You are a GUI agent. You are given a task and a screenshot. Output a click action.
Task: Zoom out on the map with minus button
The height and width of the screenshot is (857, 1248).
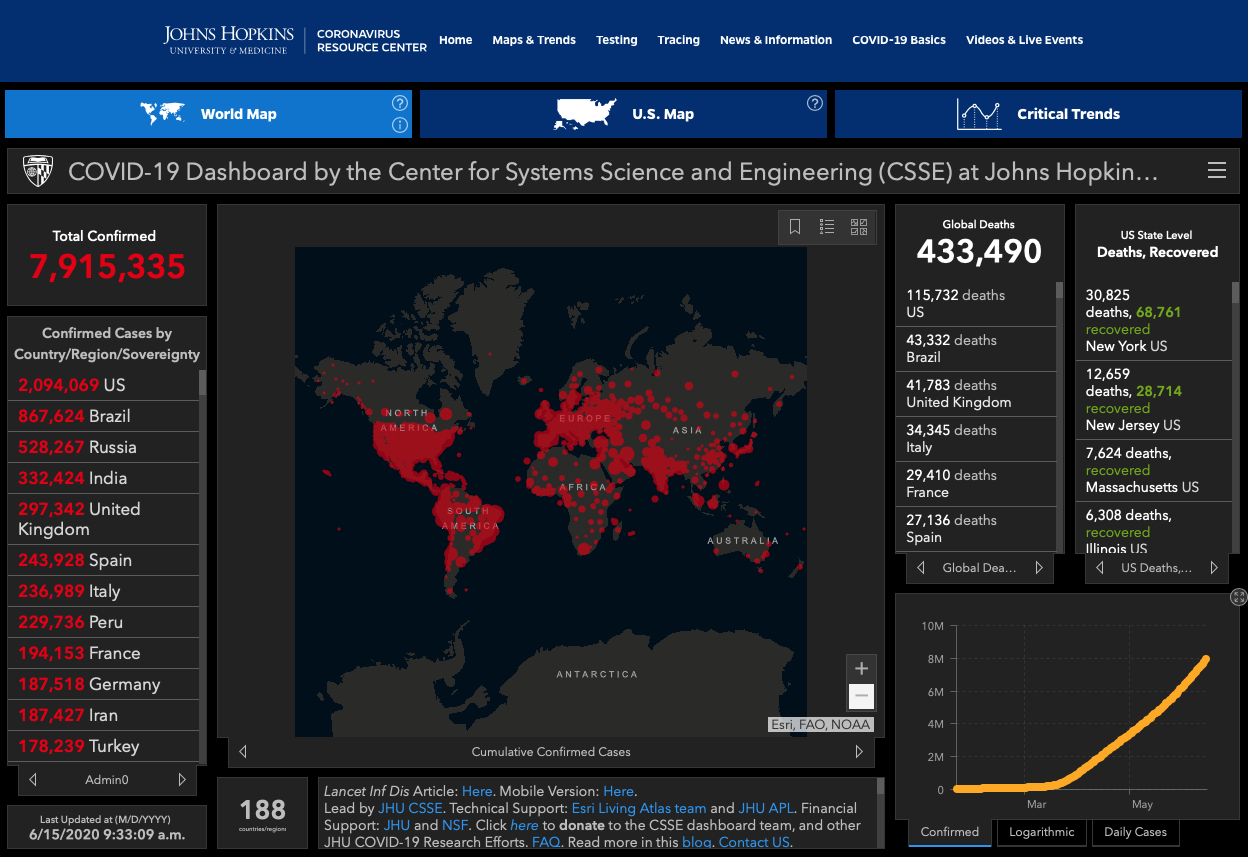[x=861, y=696]
